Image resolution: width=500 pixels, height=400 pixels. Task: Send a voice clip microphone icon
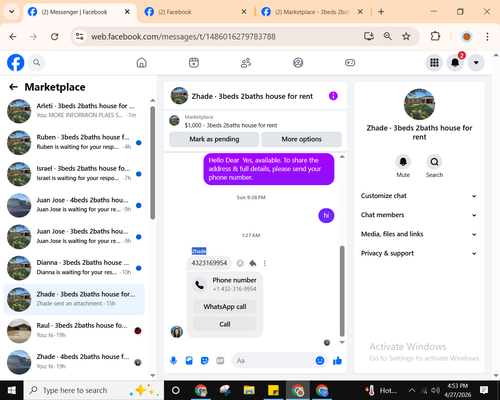tap(173, 360)
